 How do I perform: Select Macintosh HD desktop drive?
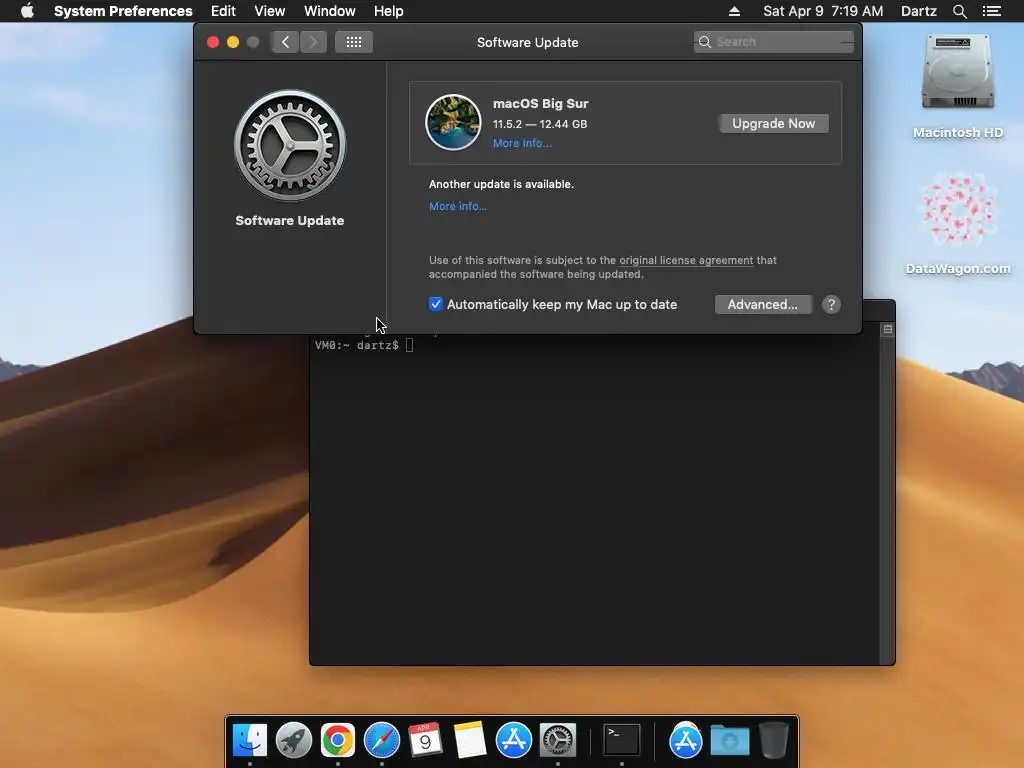[x=958, y=87]
